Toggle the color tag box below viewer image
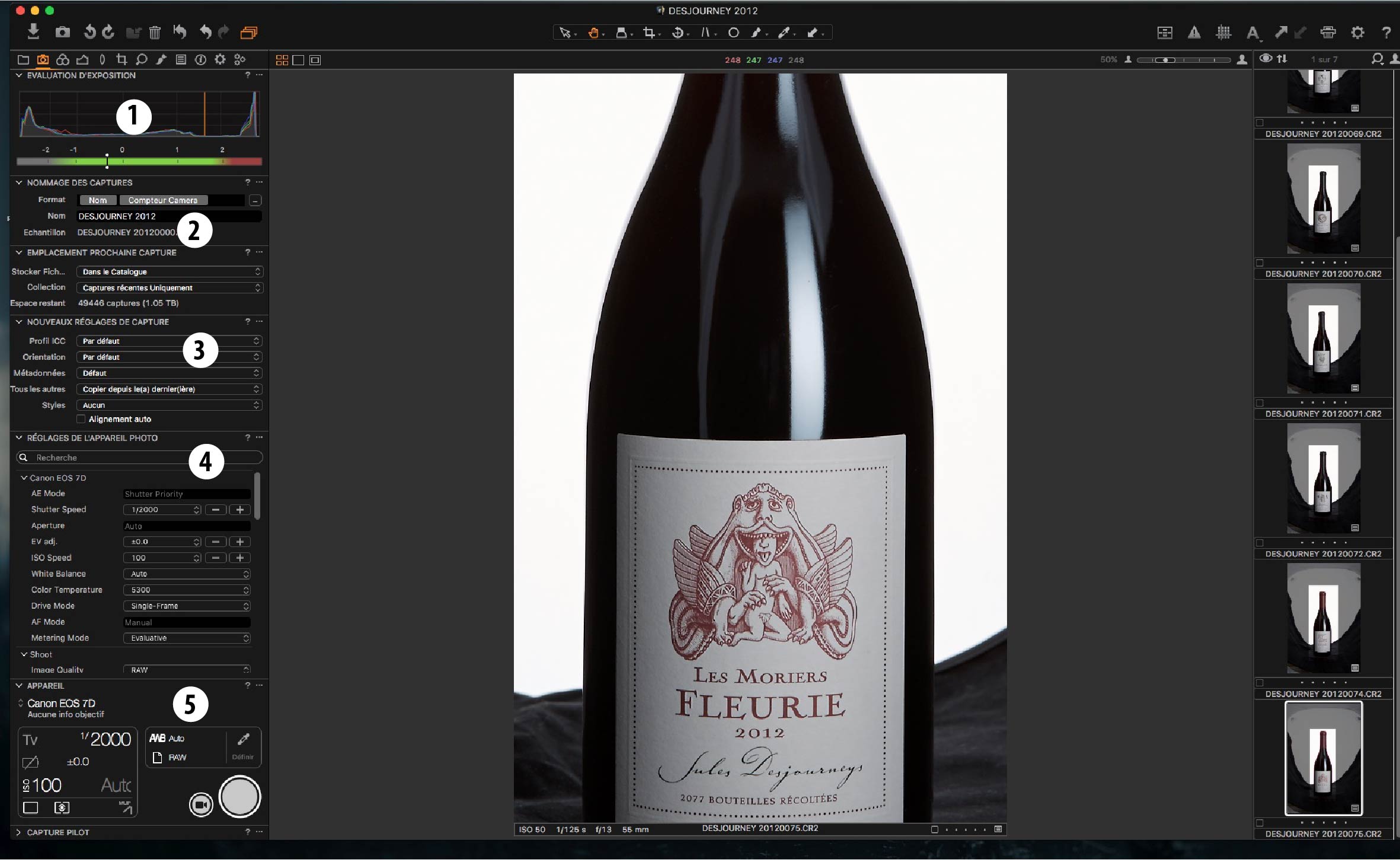 (935, 829)
